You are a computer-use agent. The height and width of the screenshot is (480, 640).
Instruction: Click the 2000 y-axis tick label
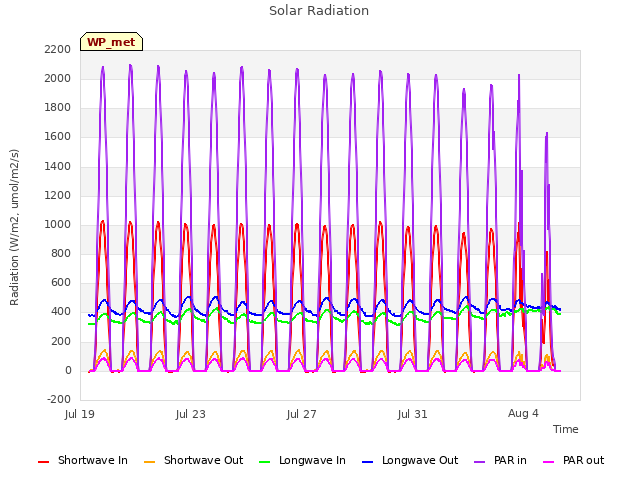[x=58, y=78]
